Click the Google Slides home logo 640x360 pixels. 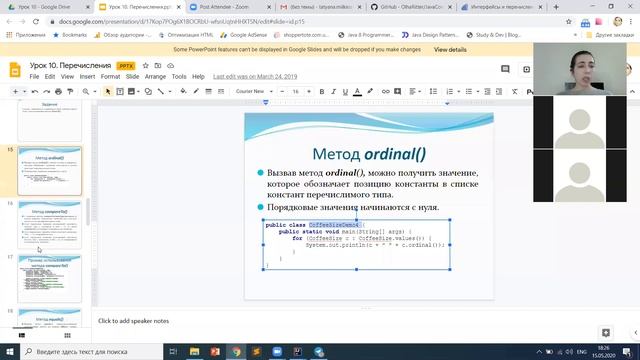coord(15,70)
